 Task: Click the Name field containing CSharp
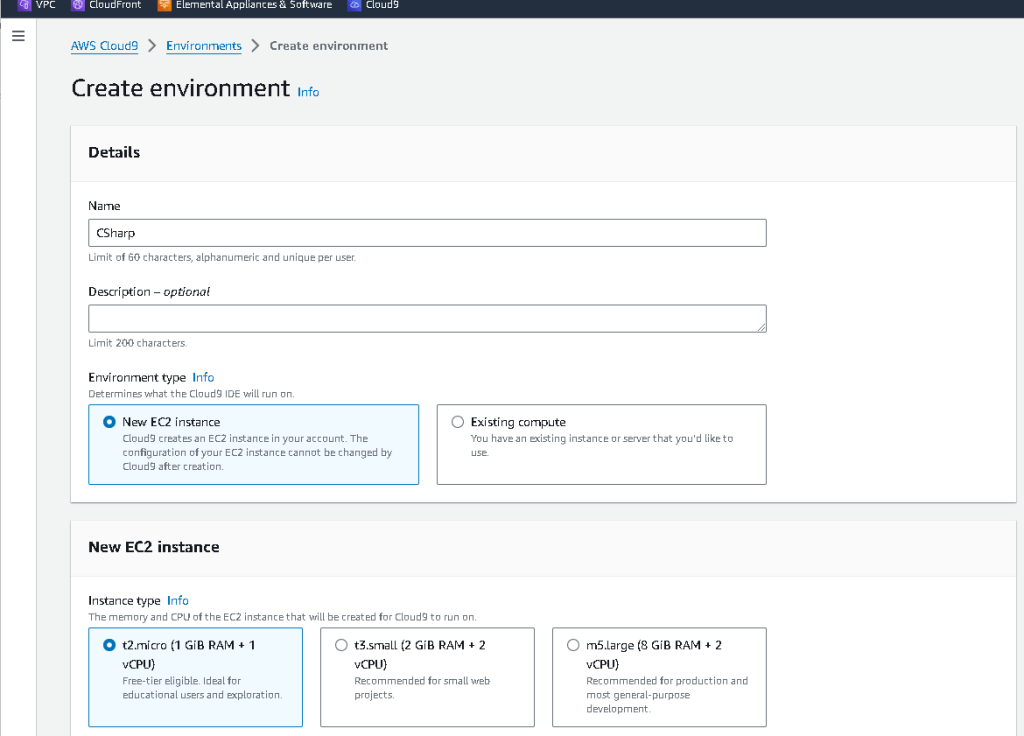(427, 233)
